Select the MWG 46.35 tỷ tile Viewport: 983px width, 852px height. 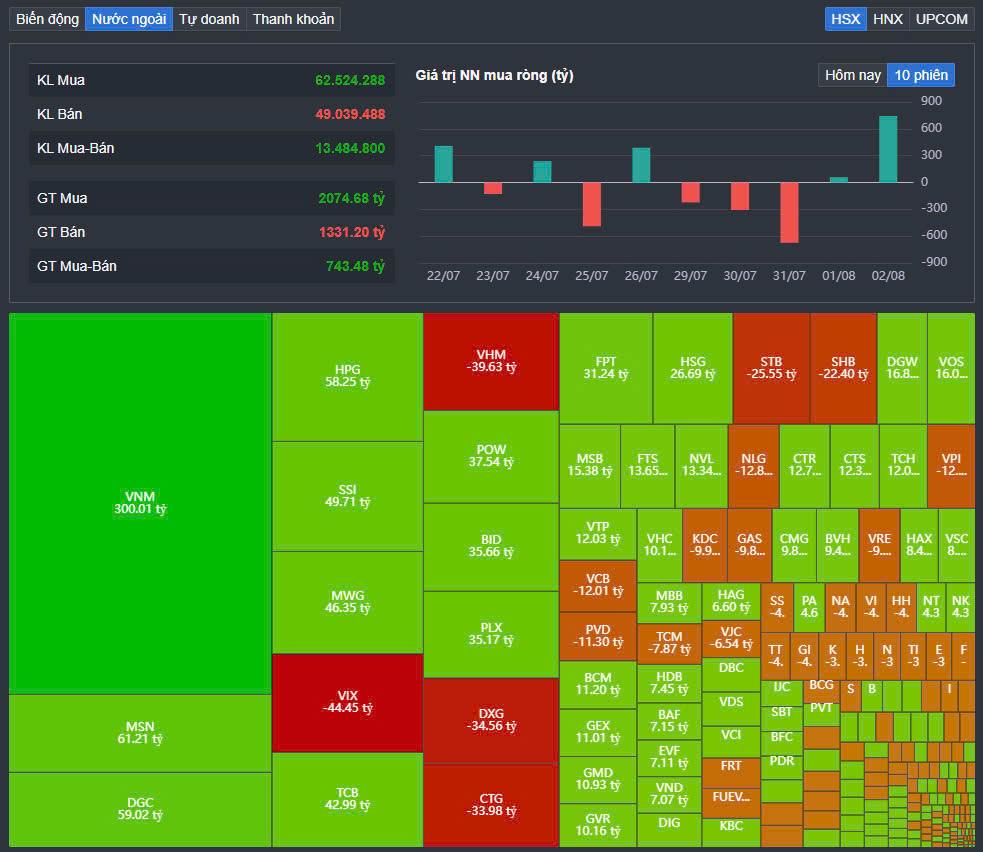(347, 602)
